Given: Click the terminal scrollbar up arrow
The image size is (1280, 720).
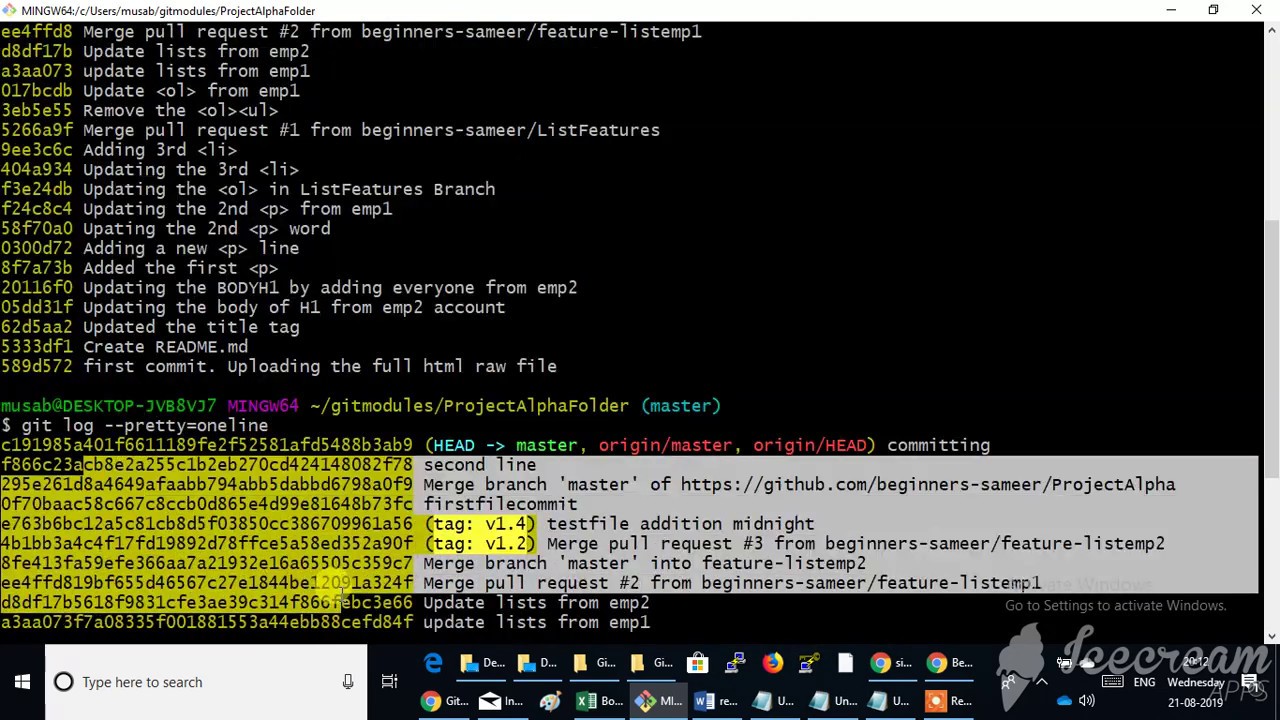Looking at the screenshot, I should click(1271, 29).
